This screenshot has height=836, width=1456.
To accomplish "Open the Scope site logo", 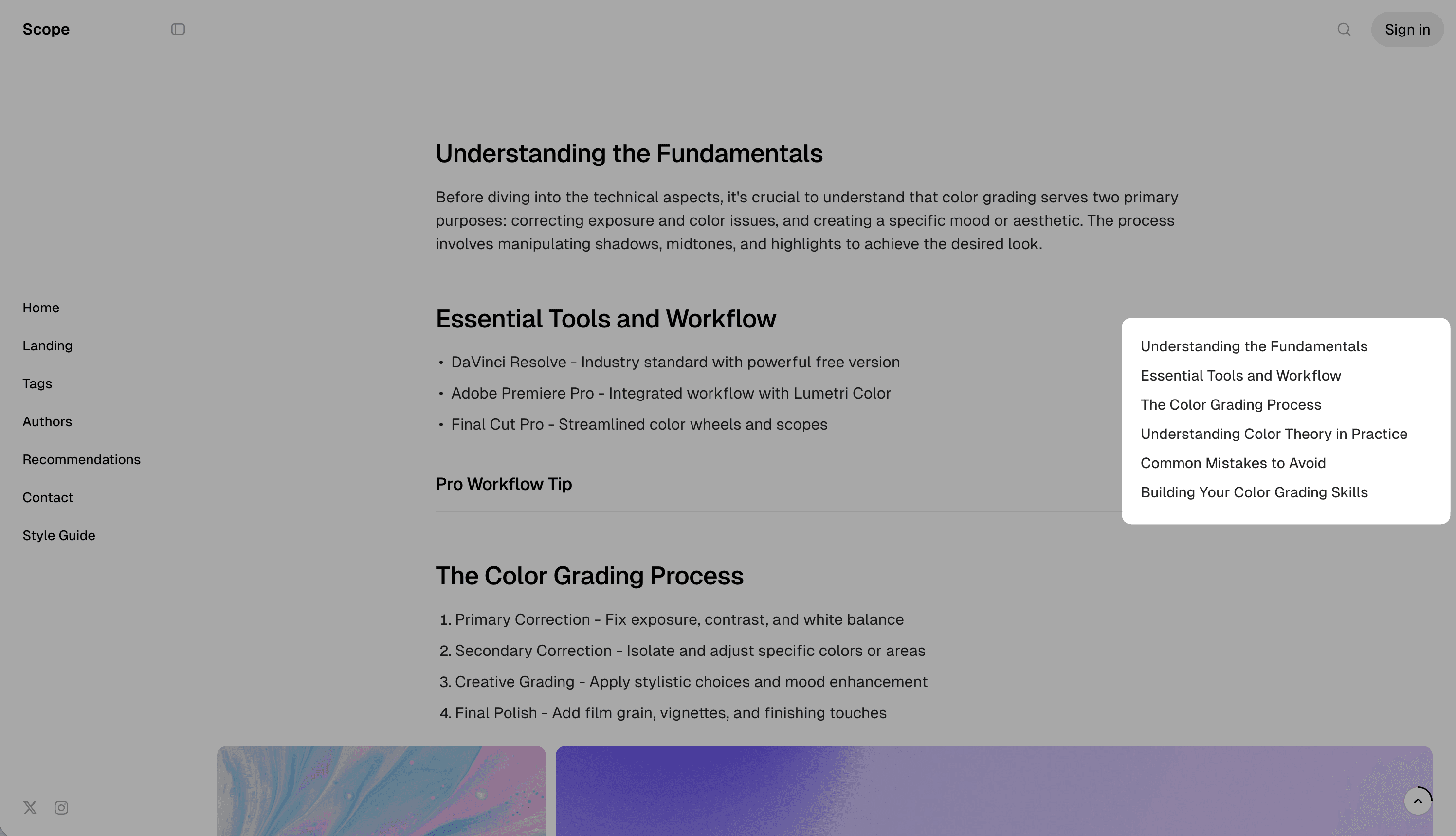I will tap(45, 29).
